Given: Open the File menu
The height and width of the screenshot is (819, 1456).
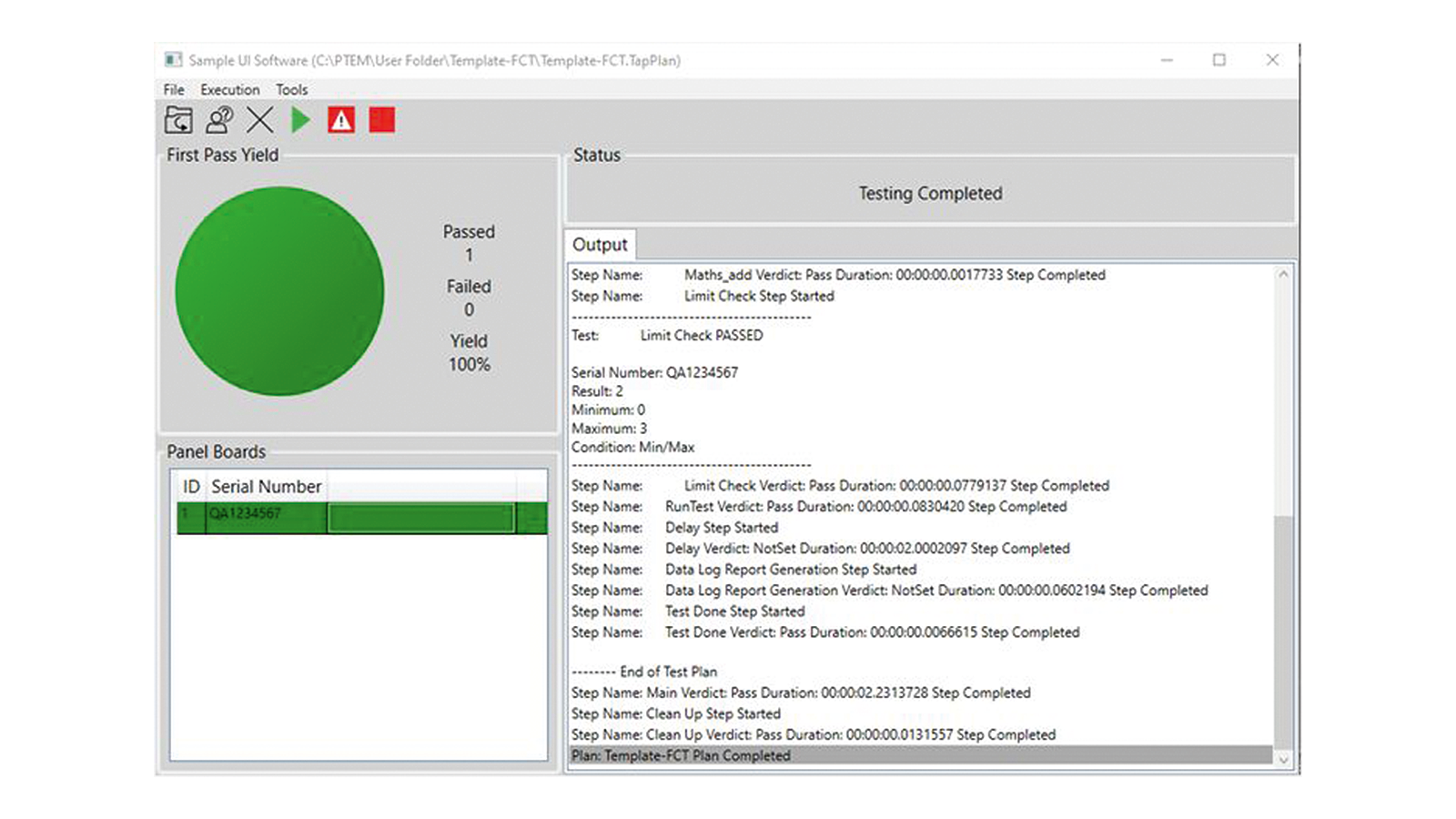Looking at the screenshot, I should (174, 89).
